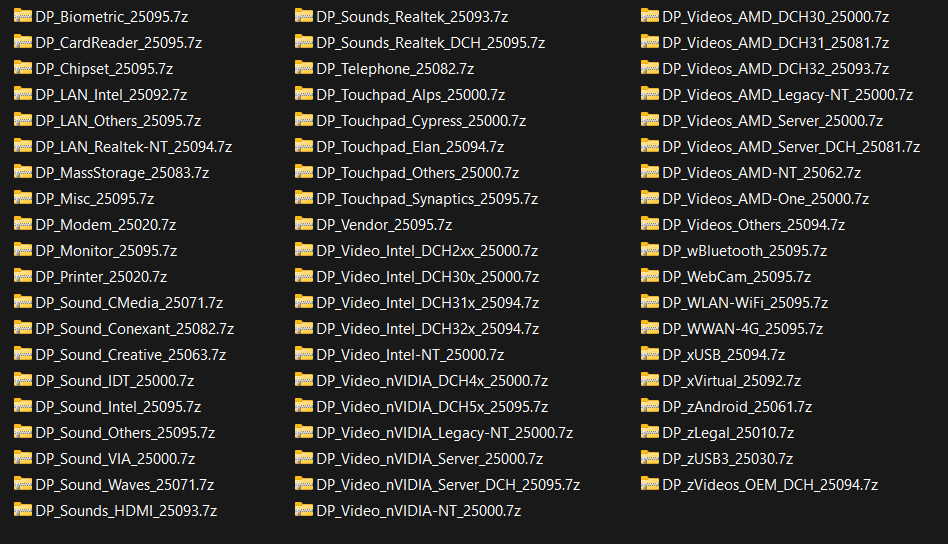Select the DP_WLAN-WiFi_25095.7z archive name
This screenshot has height=544, width=948.
click(744, 303)
